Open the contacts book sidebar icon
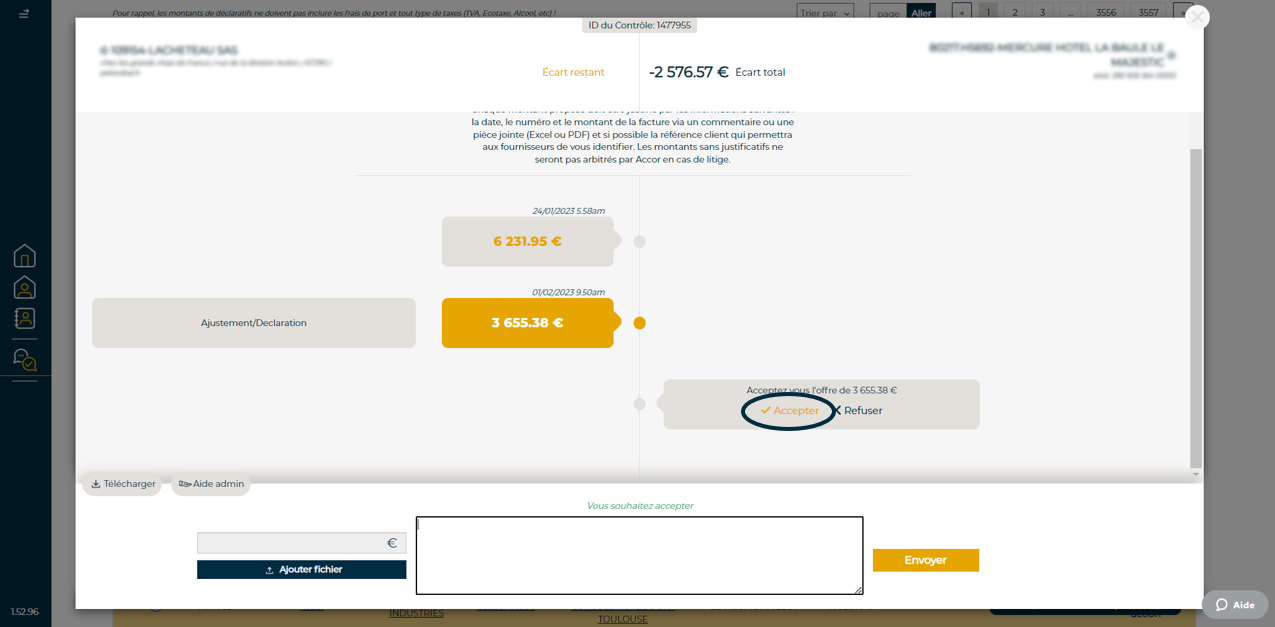 pos(25,318)
